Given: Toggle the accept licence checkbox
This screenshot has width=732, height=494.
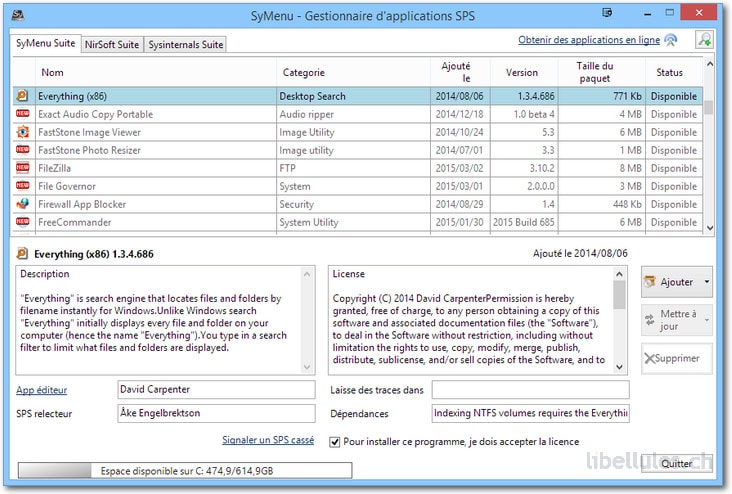Looking at the screenshot, I should coord(335,442).
